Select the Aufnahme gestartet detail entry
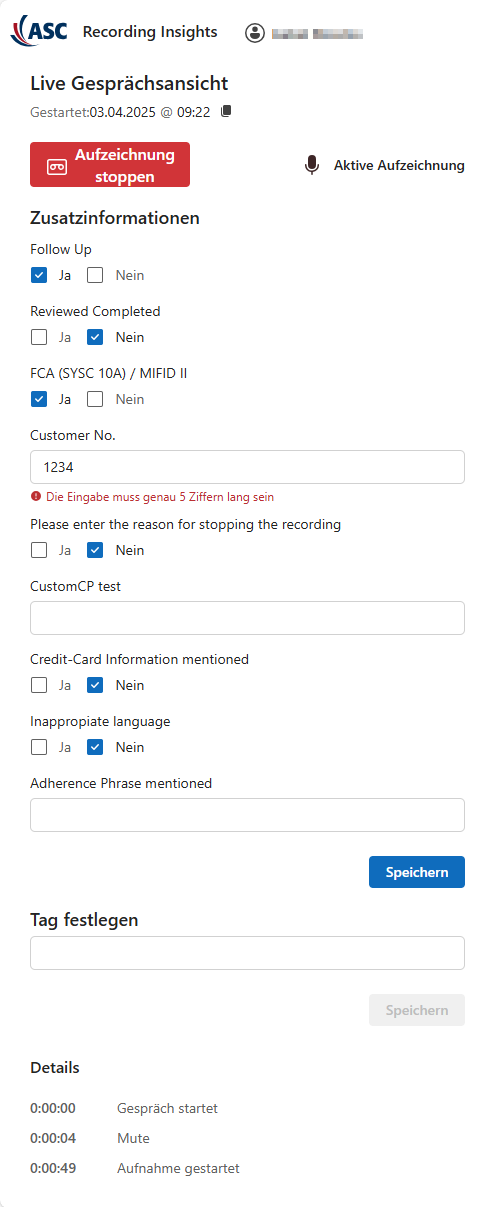The height and width of the screenshot is (1207, 503). tap(178, 1168)
